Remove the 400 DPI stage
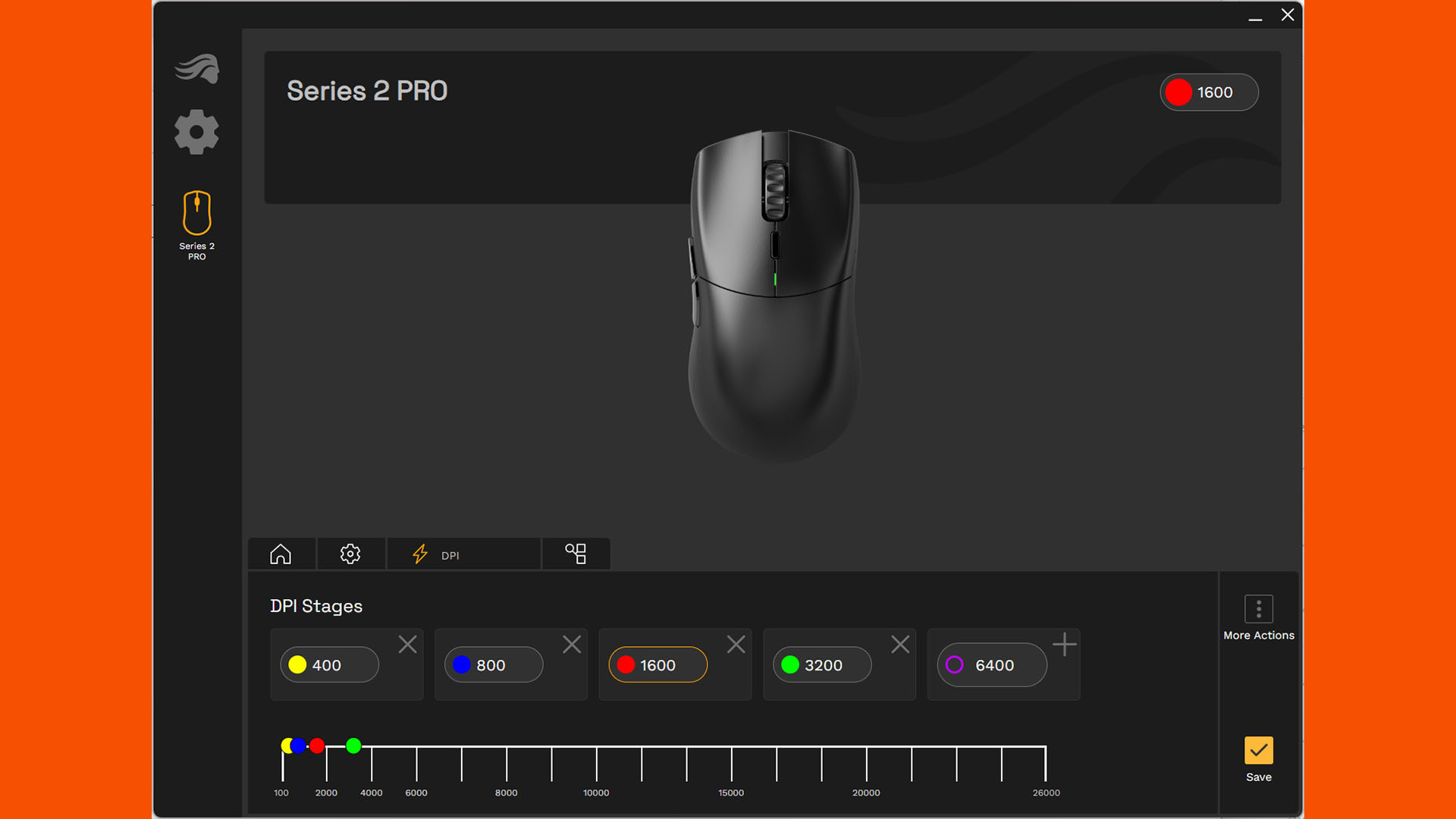 click(x=407, y=644)
